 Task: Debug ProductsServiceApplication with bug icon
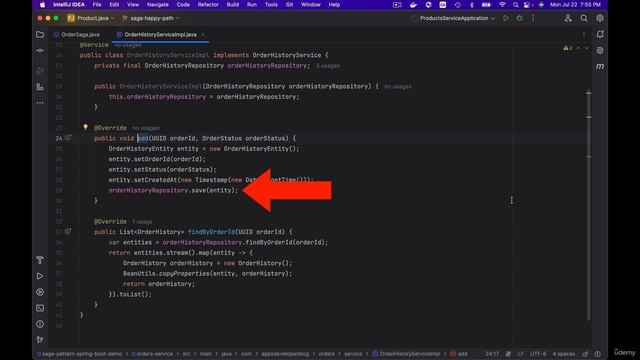coord(519,18)
